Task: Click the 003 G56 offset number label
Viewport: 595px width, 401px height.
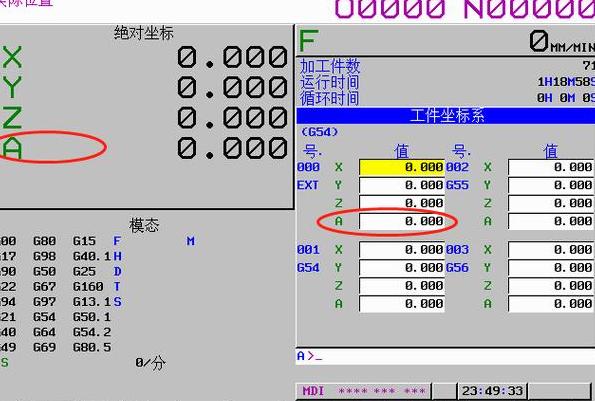Action: pos(457,250)
